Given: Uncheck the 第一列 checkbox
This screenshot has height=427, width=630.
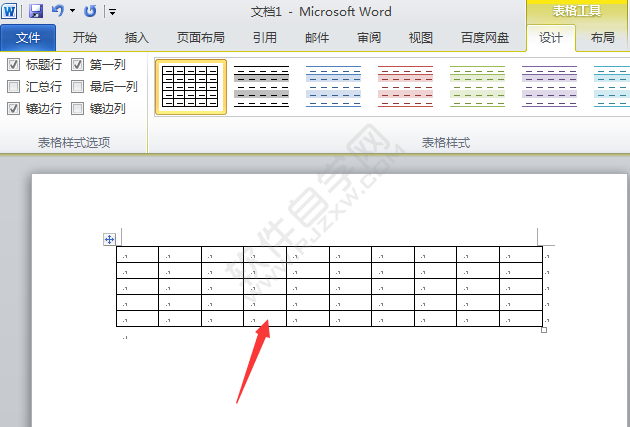Looking at the screenshot, I should [x=78, y=64].
